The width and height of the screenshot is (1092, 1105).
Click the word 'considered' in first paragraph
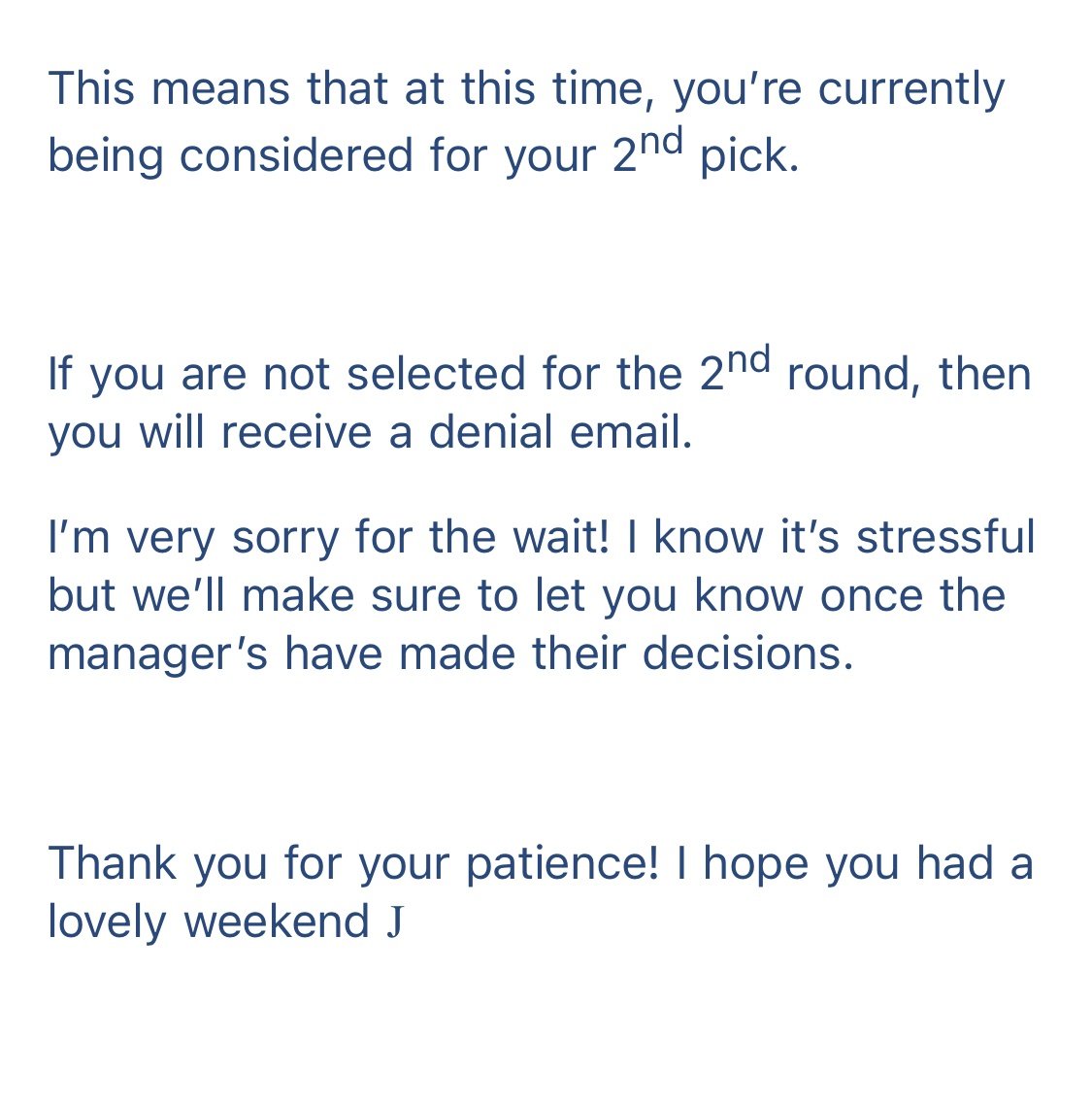(x=296, y=155)
